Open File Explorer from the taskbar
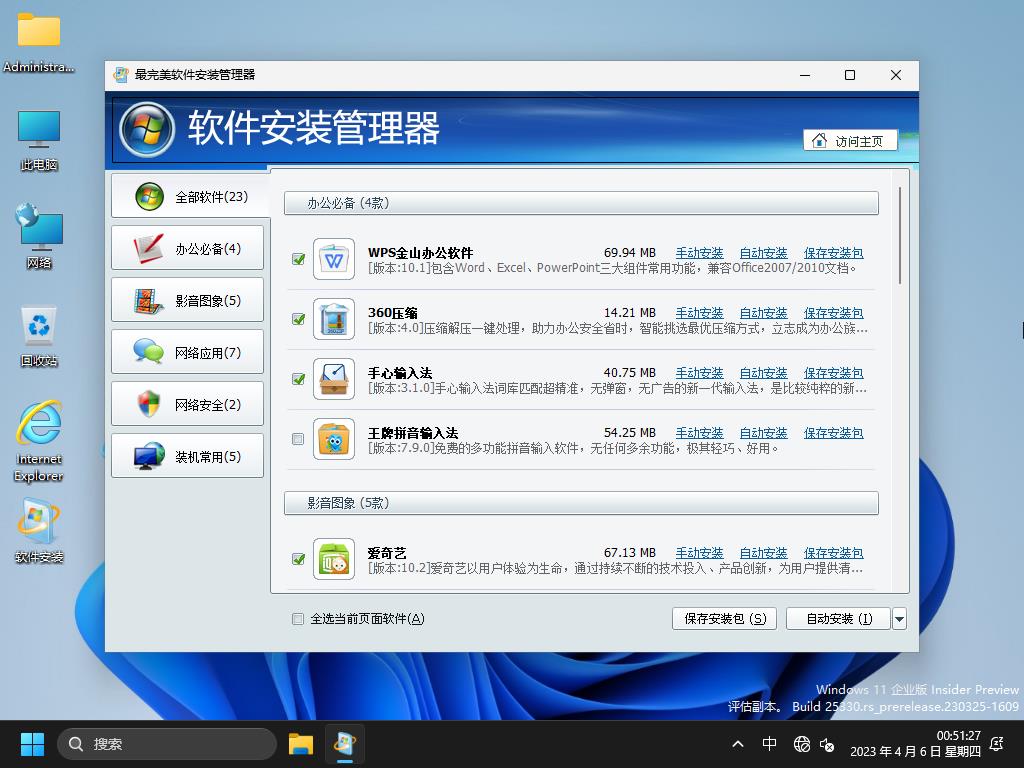1024x768 pixels. point(301,744)
